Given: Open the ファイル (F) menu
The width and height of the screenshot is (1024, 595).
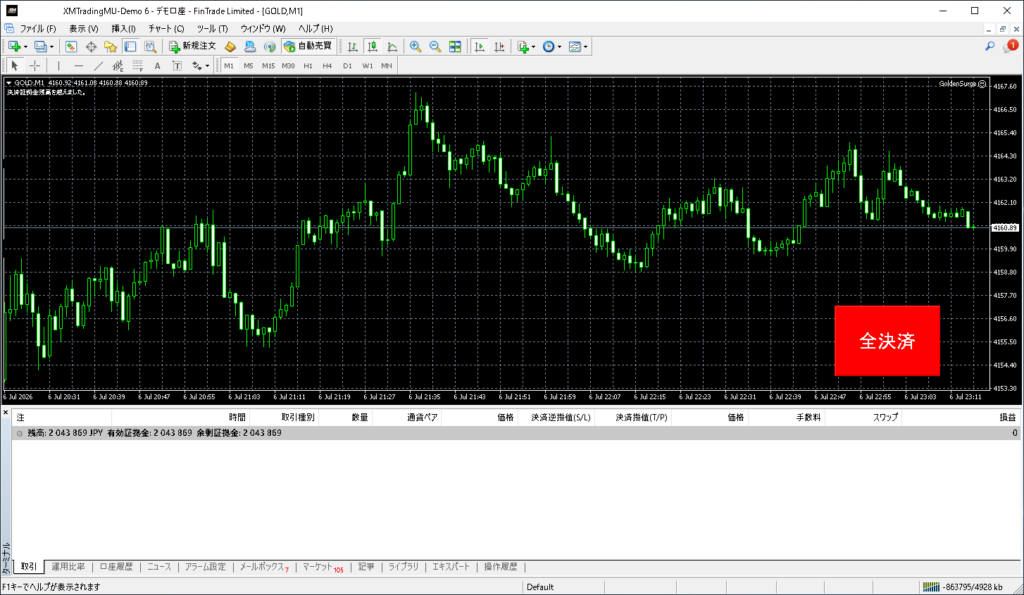Looking at the screenshot, I should (38, 29).
